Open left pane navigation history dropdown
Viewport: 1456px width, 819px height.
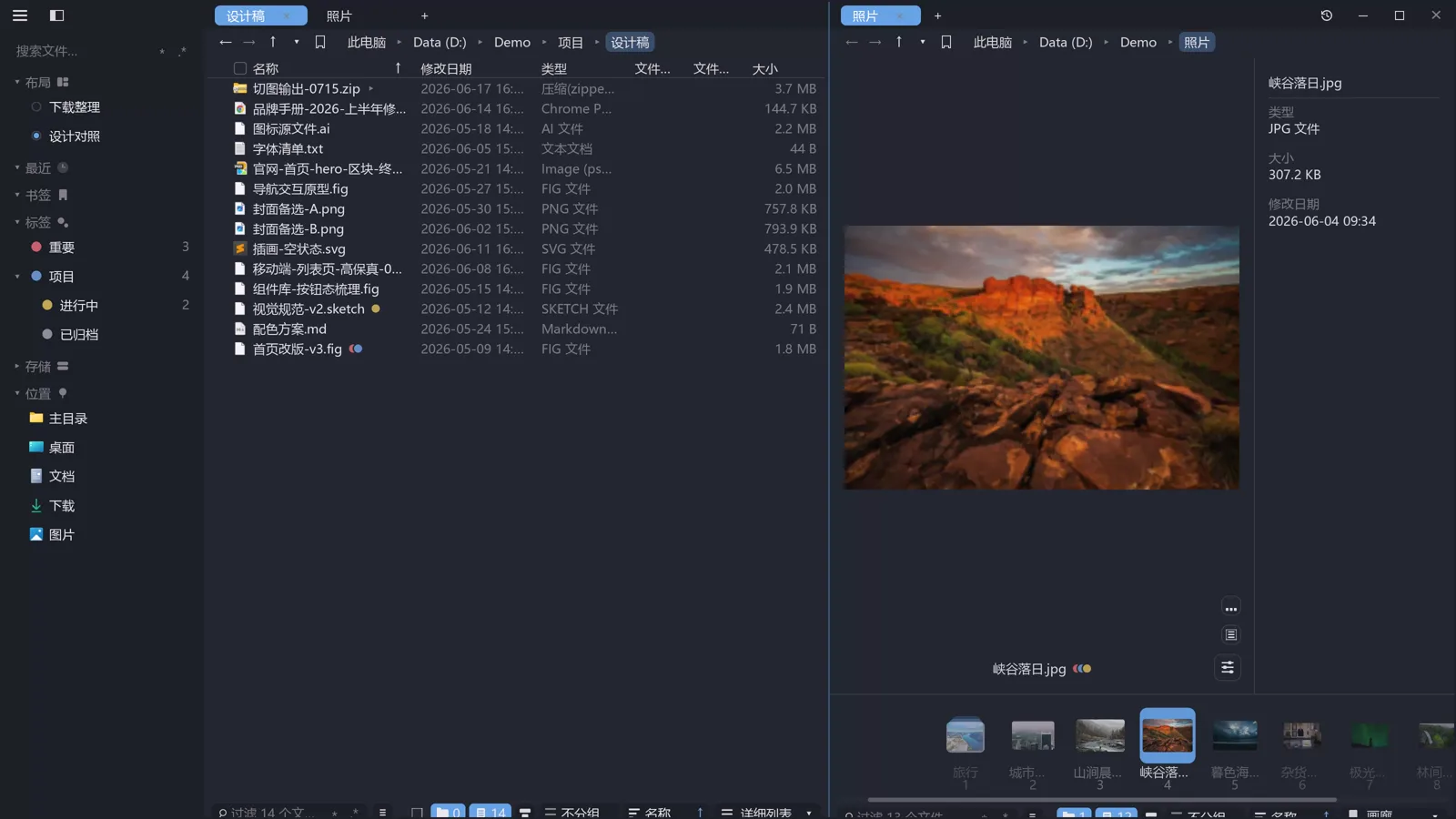297,42
